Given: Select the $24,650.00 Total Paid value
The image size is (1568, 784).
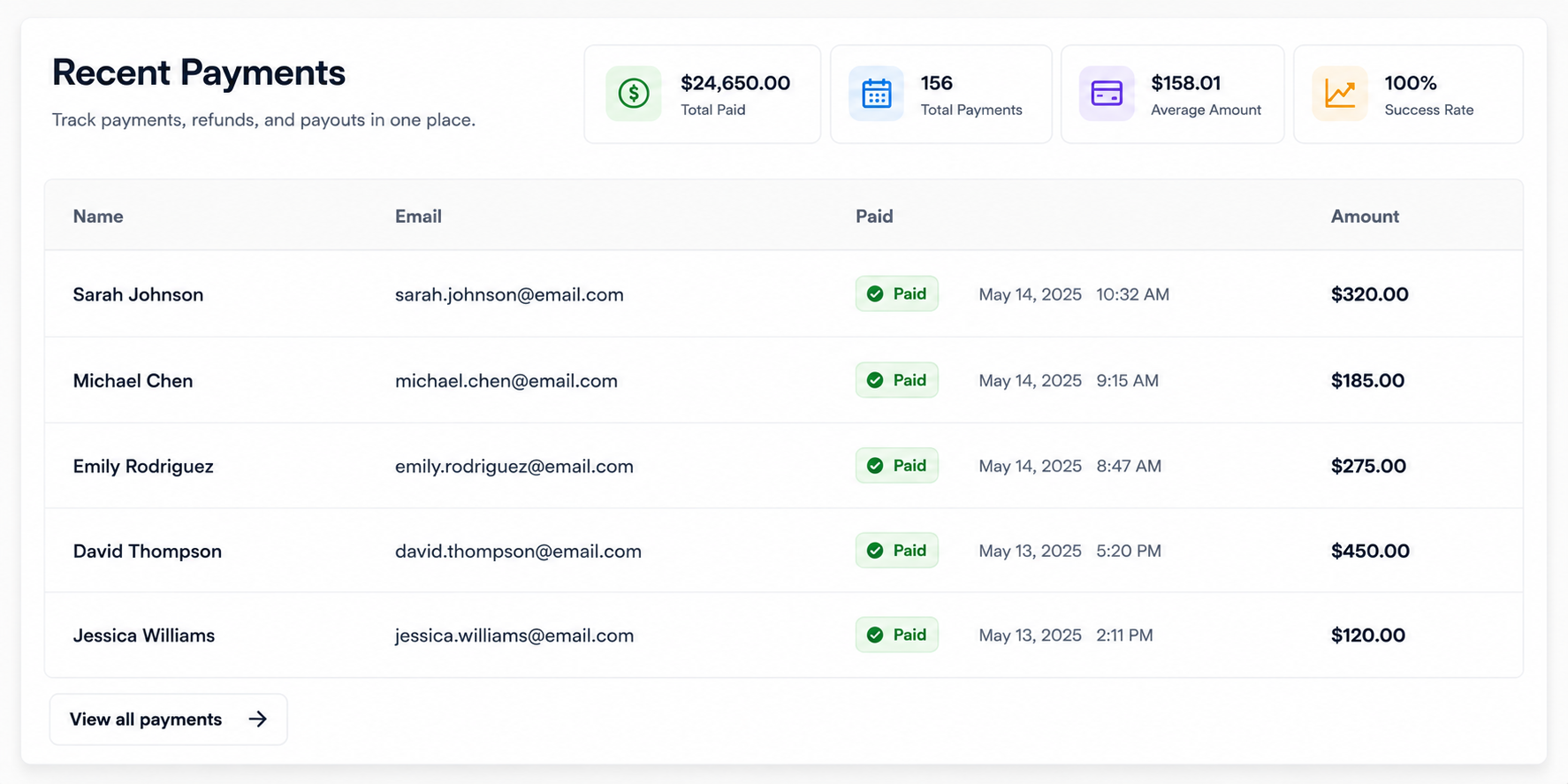Looking at the screenshot, I should (735, 83).
